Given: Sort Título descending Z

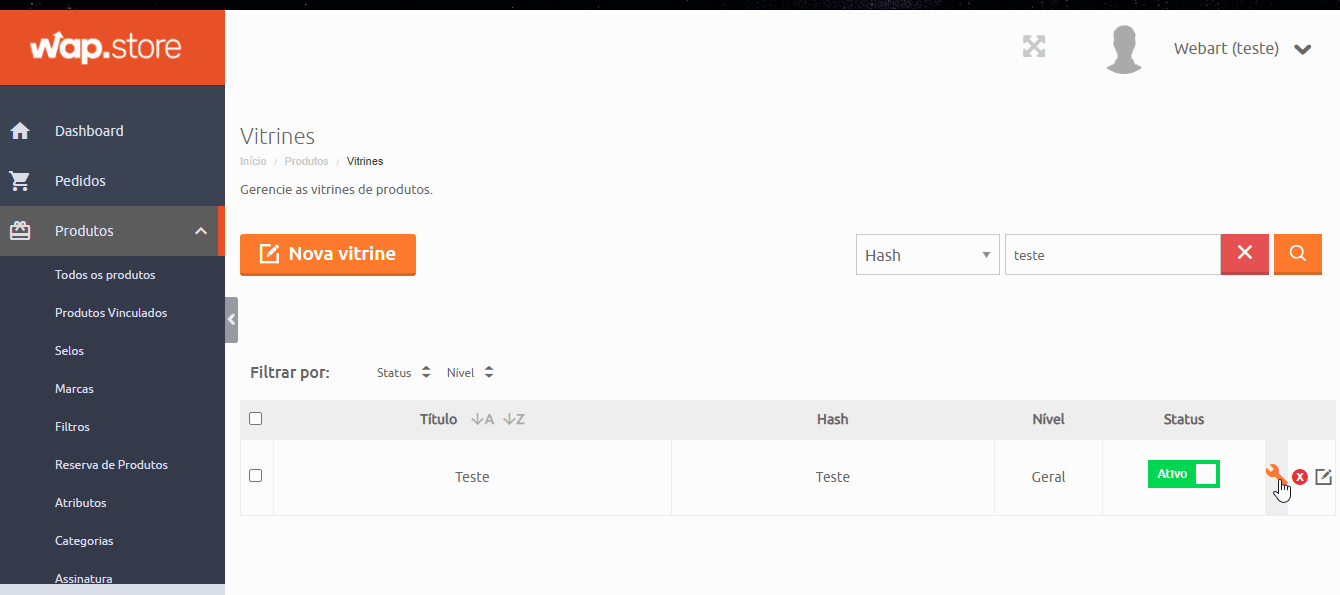Looking at the screenshot, I should coord(514,419).
